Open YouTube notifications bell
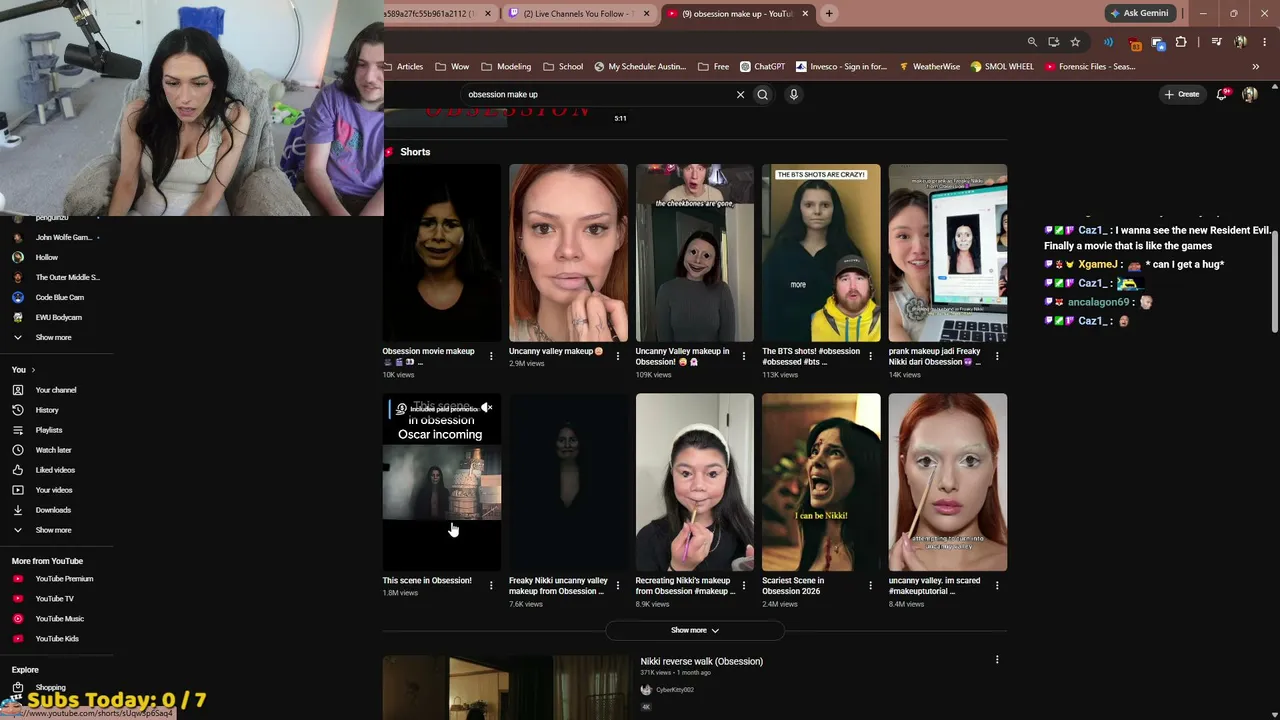This screenshot has width=1280, height=720. (1224, 94)
